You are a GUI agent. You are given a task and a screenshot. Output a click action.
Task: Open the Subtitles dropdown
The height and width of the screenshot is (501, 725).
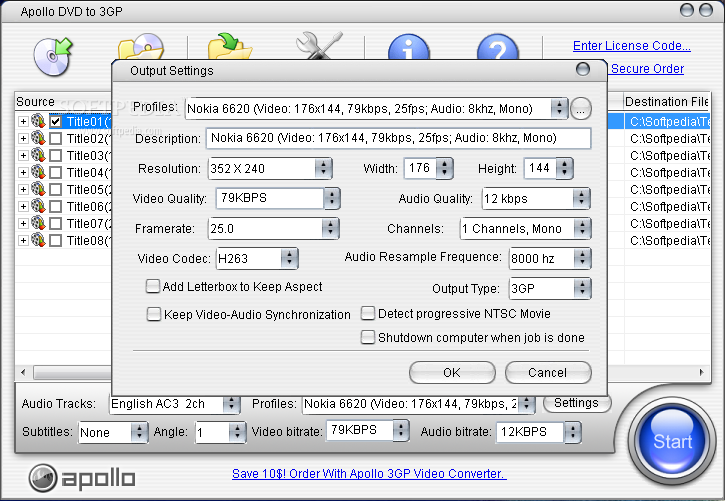tap(139, 432)
